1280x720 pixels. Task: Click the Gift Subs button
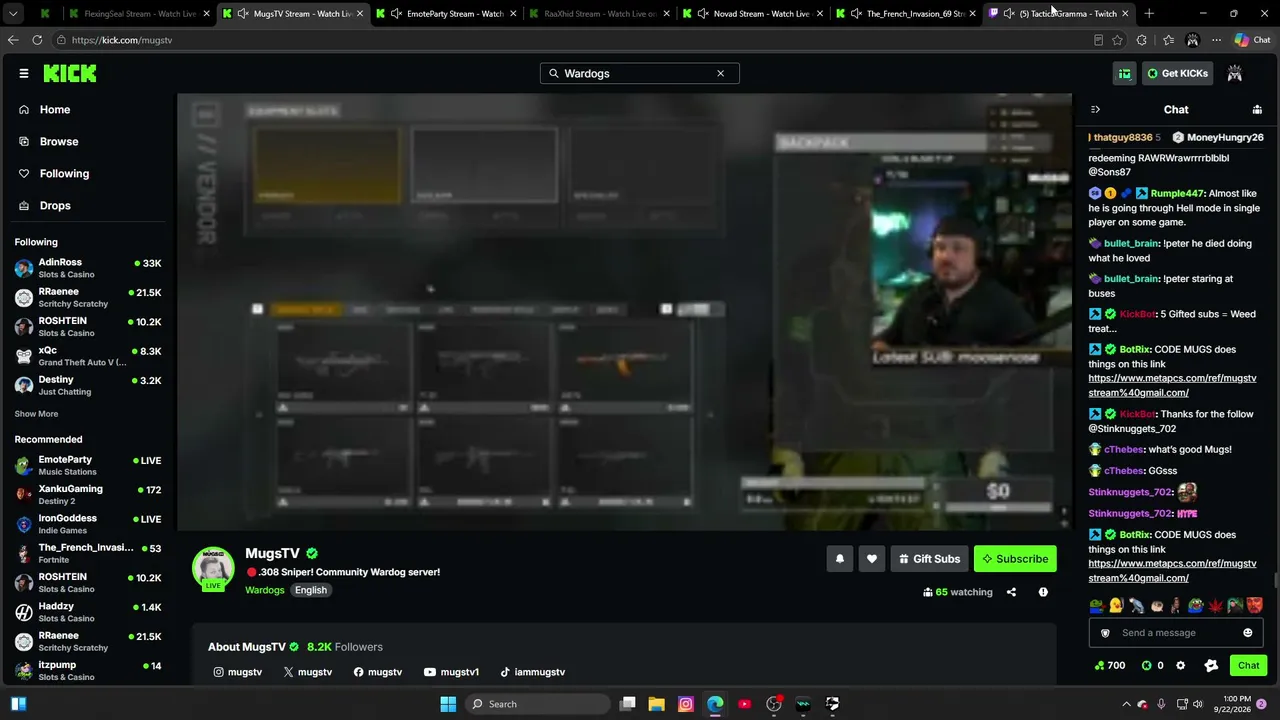pos(929,559)
